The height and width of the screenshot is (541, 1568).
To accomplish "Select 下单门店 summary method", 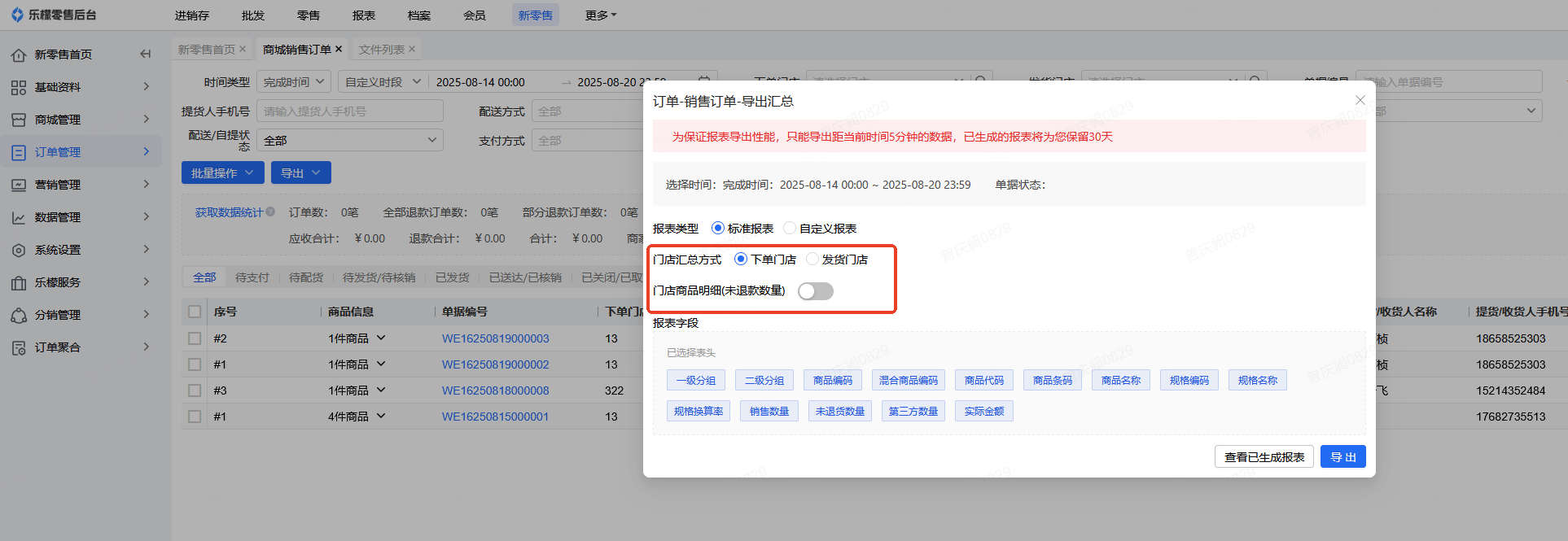I will tap(740, 259).
